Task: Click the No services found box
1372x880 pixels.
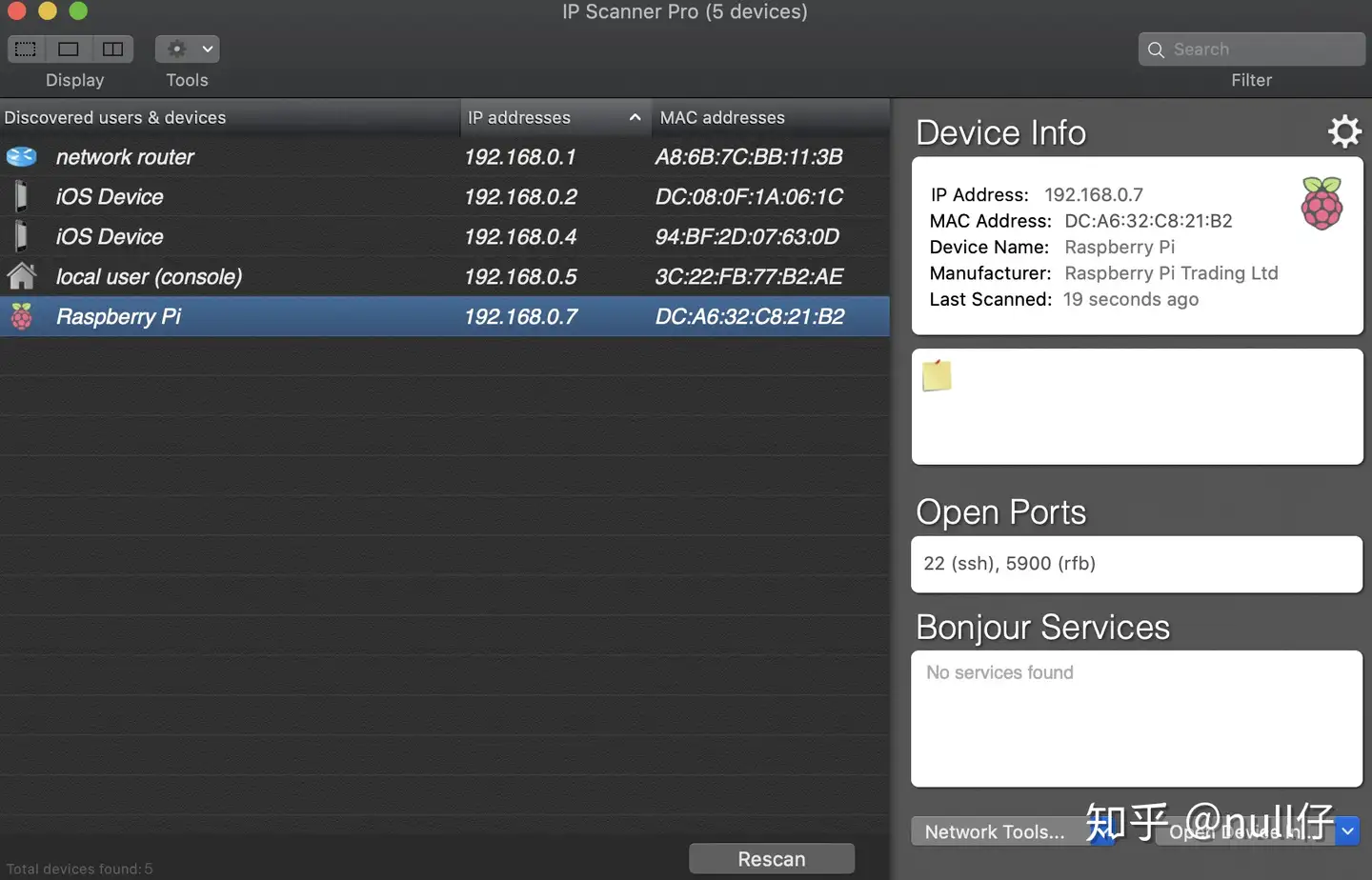Action: tap(1137, 718)
